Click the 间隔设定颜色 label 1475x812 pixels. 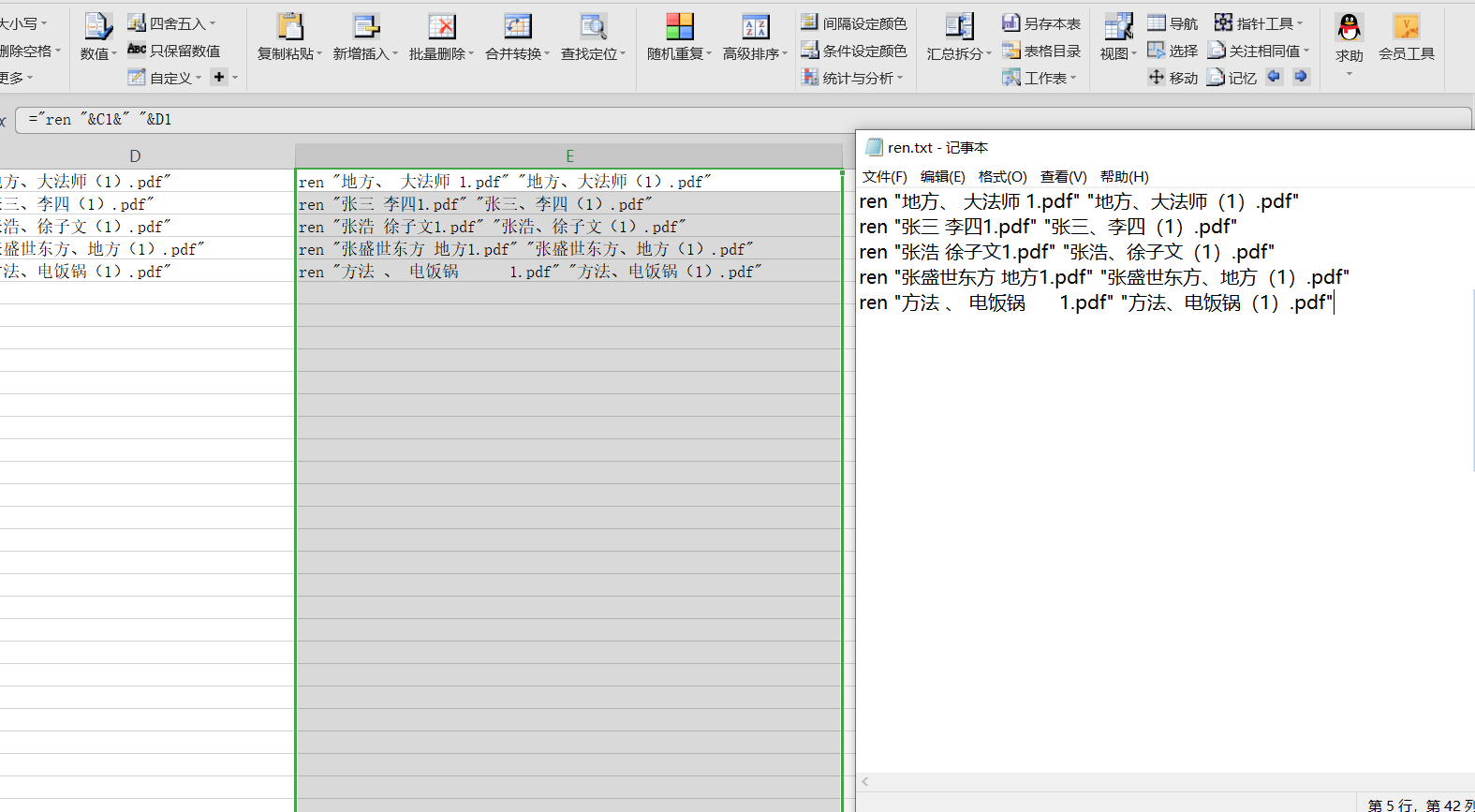tap(865, 23)
